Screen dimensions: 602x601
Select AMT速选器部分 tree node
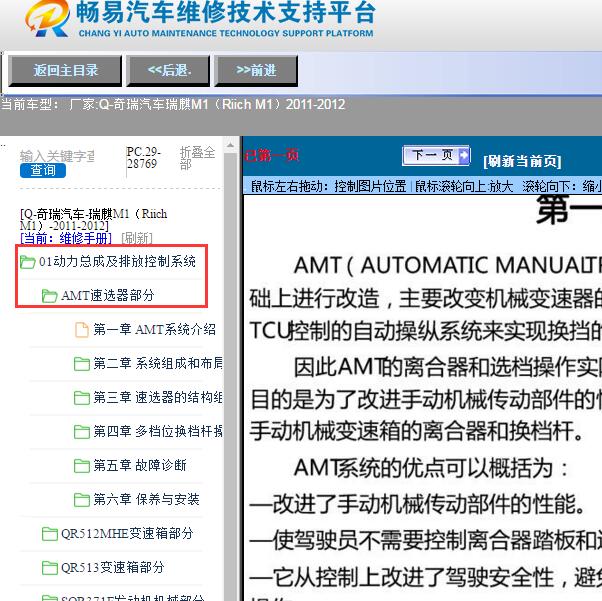point(108,296)
